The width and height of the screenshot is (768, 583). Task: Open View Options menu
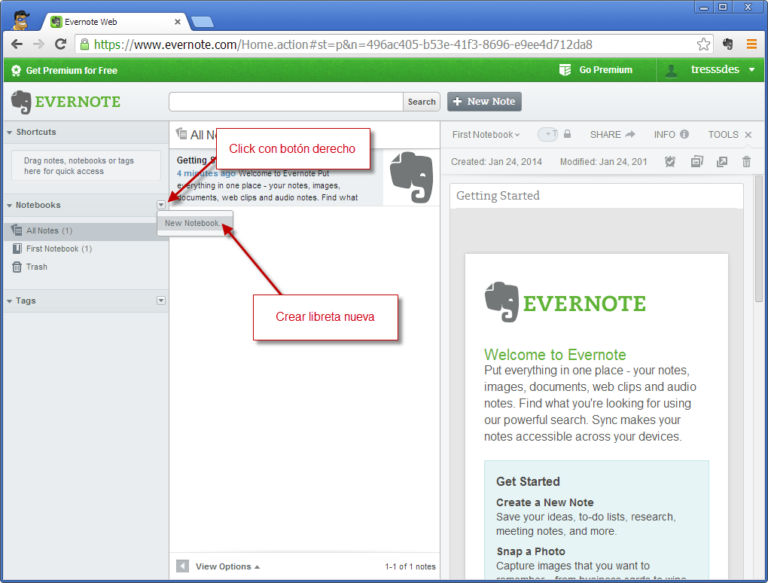(228, 566)
